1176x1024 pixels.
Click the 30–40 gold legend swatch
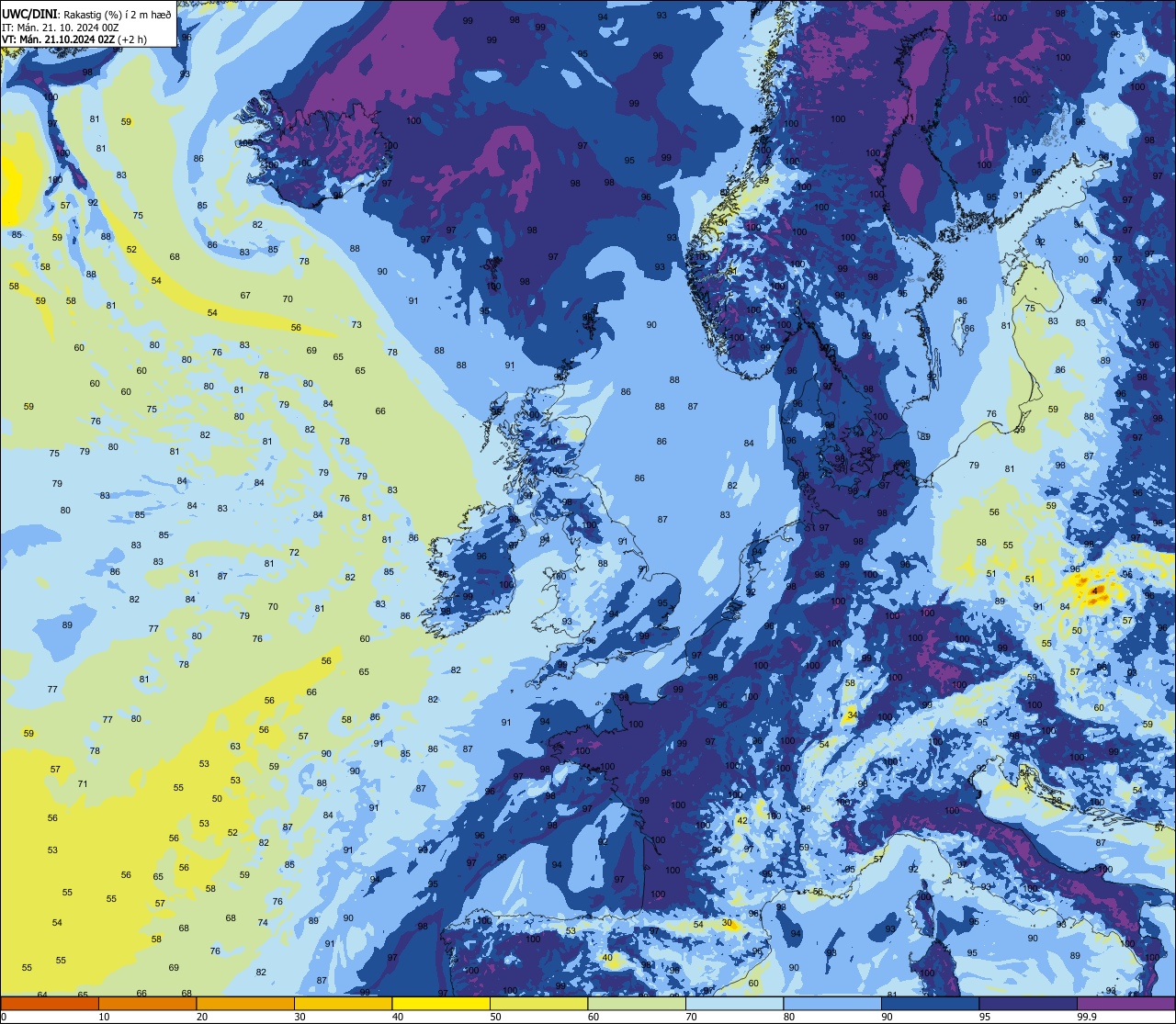click(343, 1003)
